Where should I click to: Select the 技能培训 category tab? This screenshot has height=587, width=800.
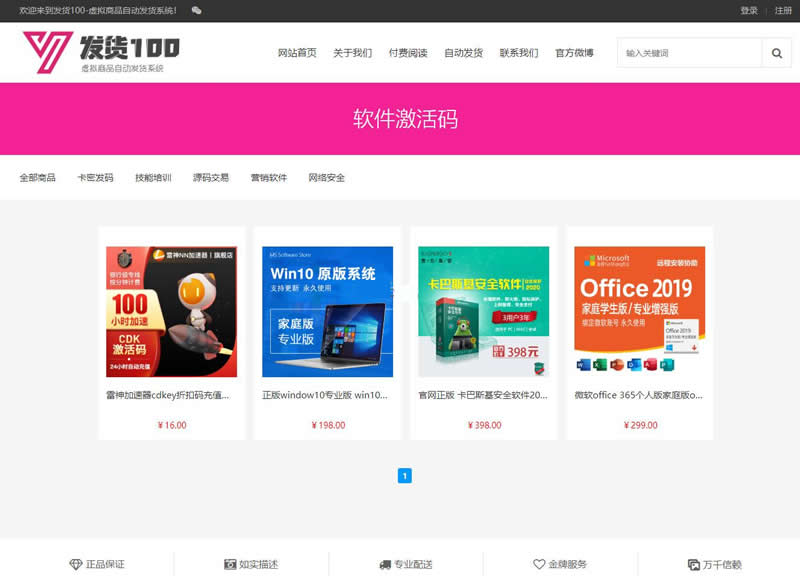pos(153,177)
